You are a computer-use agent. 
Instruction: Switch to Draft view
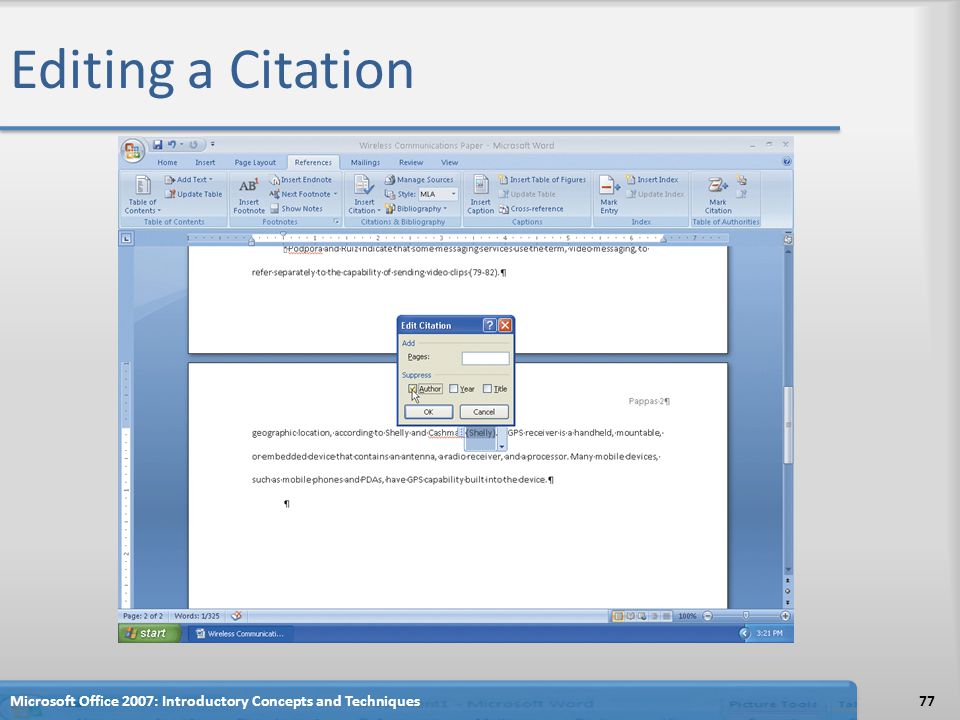(666, 616)
